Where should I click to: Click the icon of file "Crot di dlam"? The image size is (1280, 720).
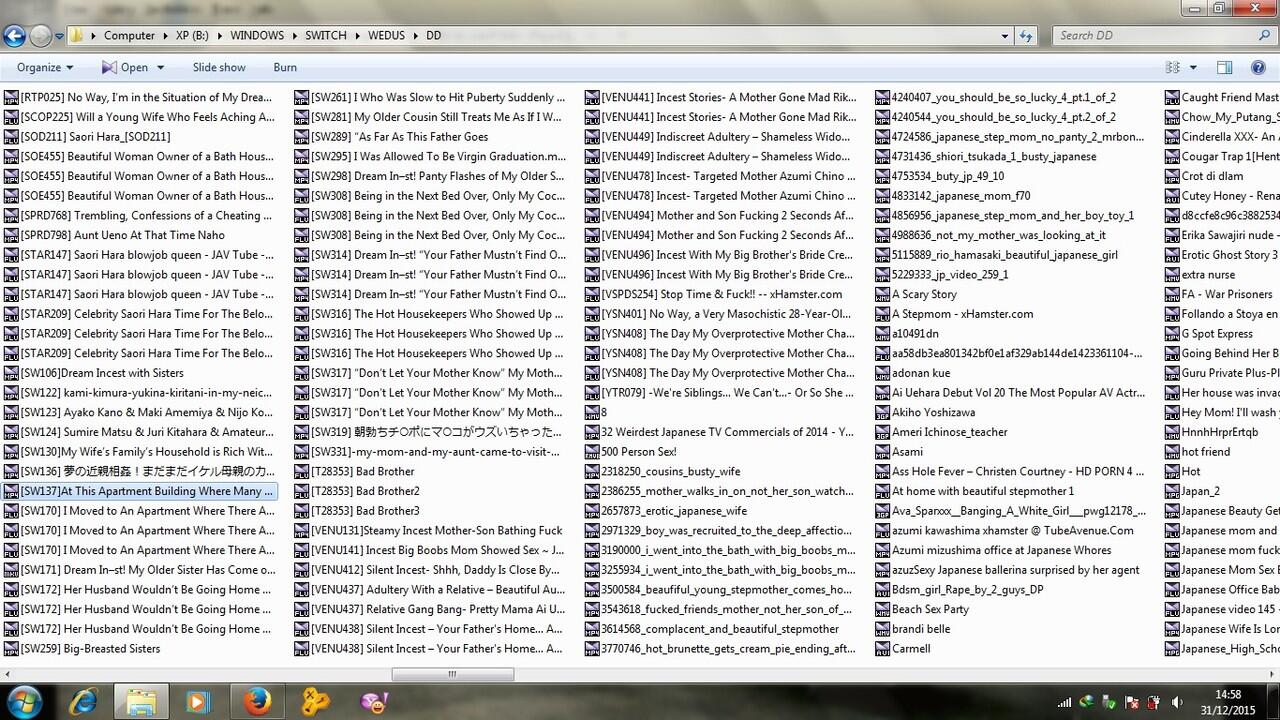click(x=1172, y=176)
